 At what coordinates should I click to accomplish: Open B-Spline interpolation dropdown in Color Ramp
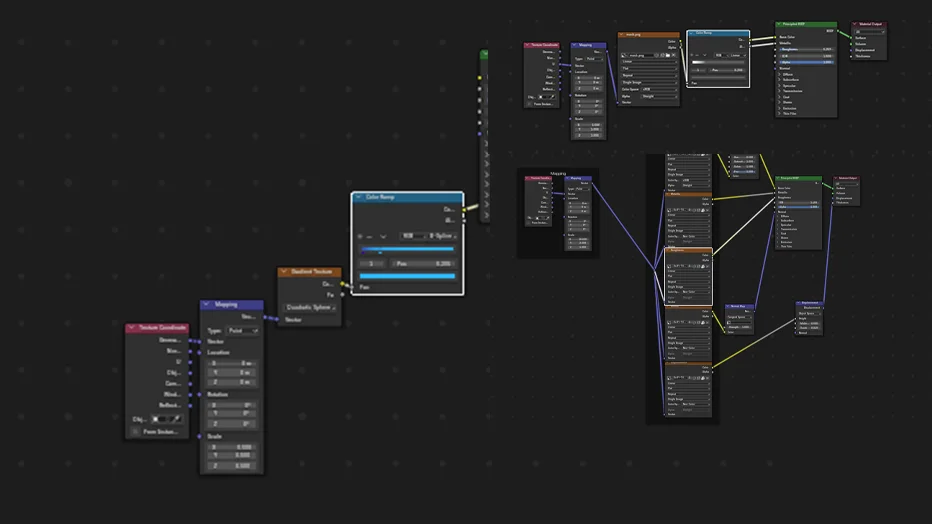442,236
